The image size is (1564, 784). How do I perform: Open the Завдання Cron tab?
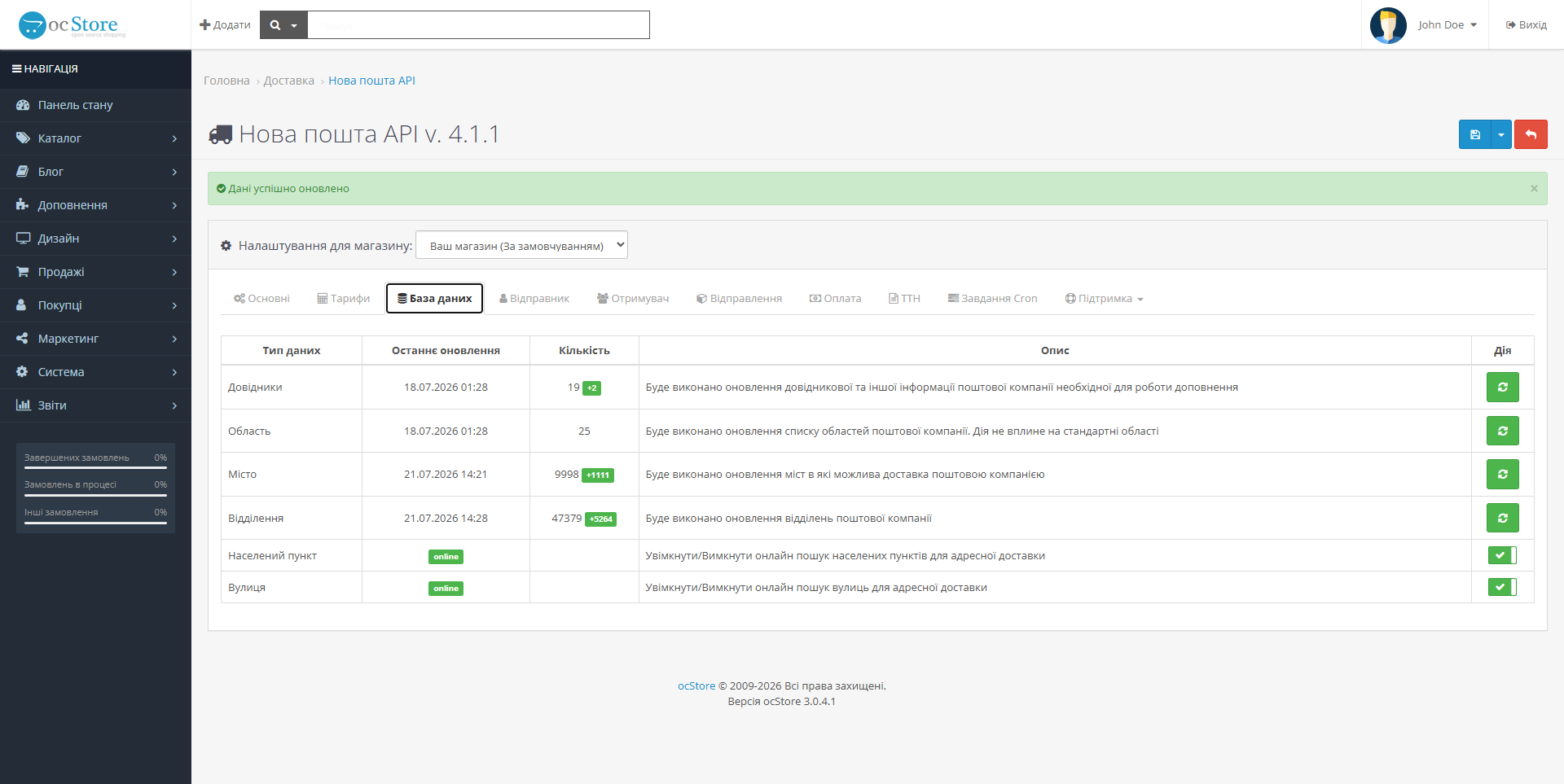(x=992, y=299)
